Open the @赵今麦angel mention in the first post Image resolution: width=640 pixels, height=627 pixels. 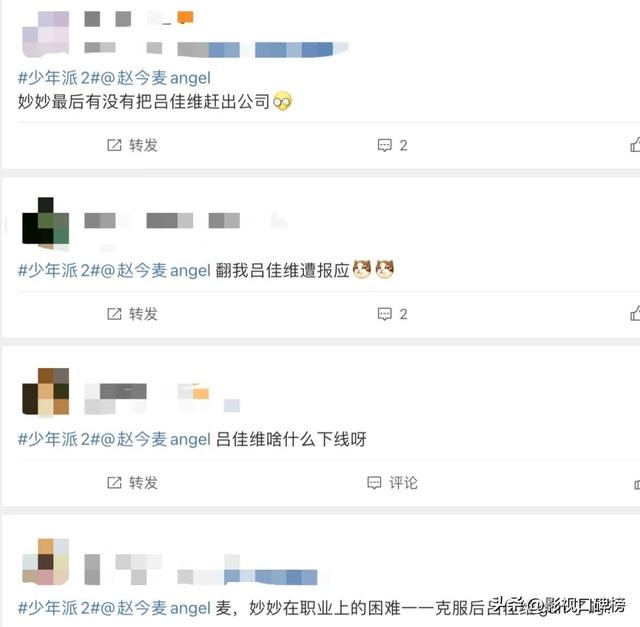[x=156, y=78]
